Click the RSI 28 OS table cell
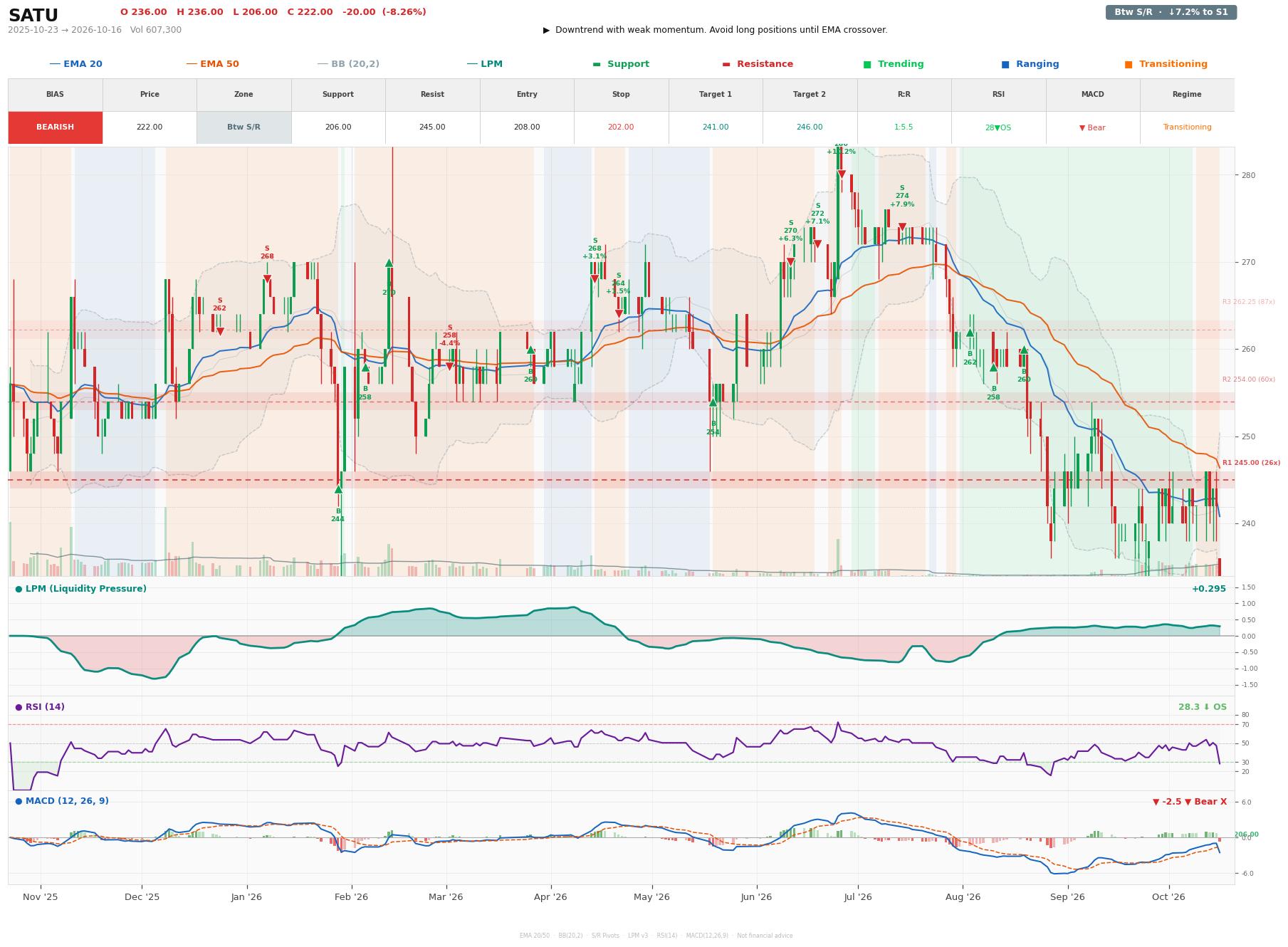1288x947 pixels. [x=998, y=127]
